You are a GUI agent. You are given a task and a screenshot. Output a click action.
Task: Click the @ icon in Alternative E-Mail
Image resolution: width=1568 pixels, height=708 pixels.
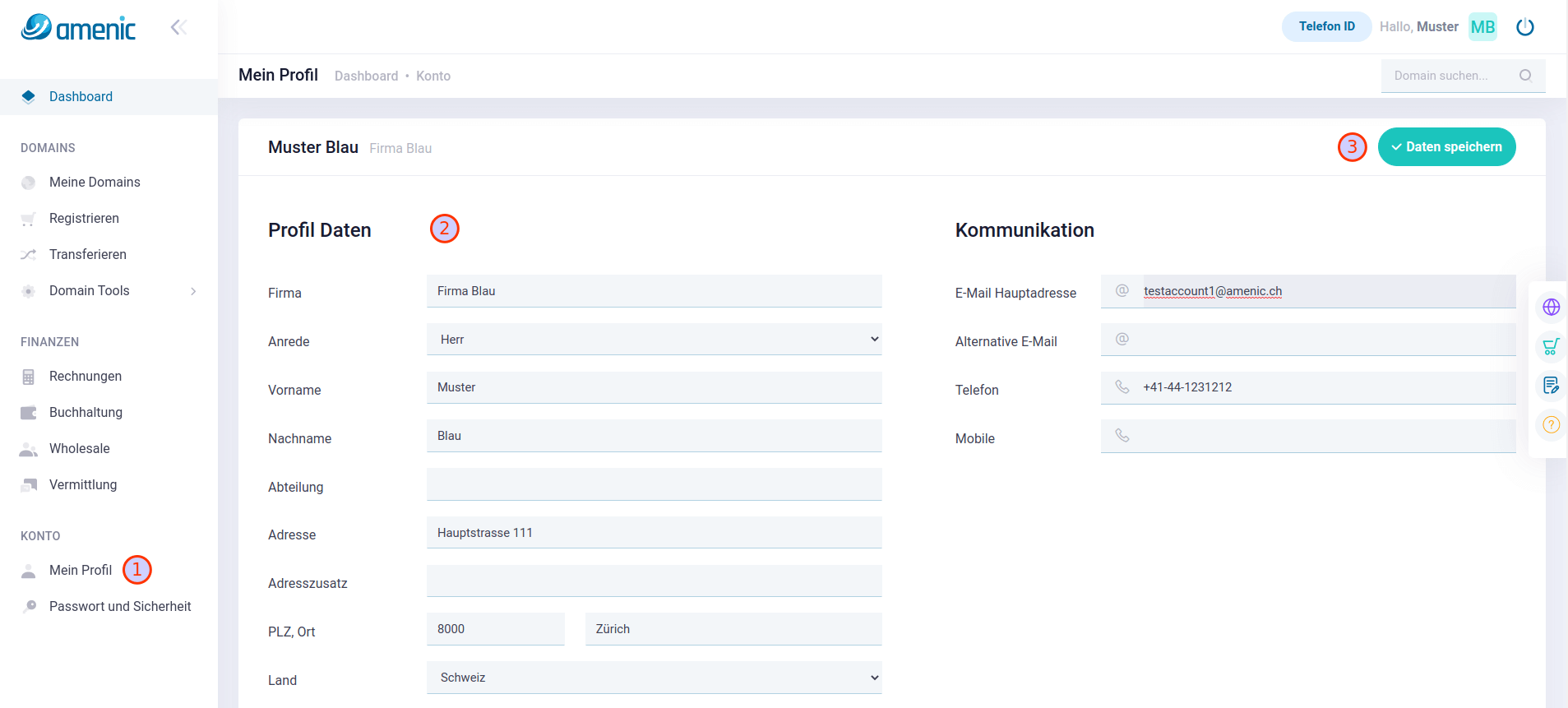point(1122,339)
